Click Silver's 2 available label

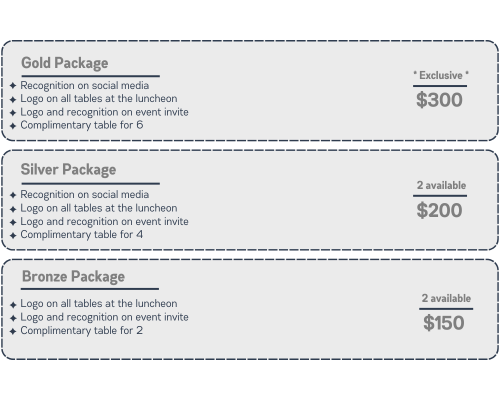tap(441, 185)
